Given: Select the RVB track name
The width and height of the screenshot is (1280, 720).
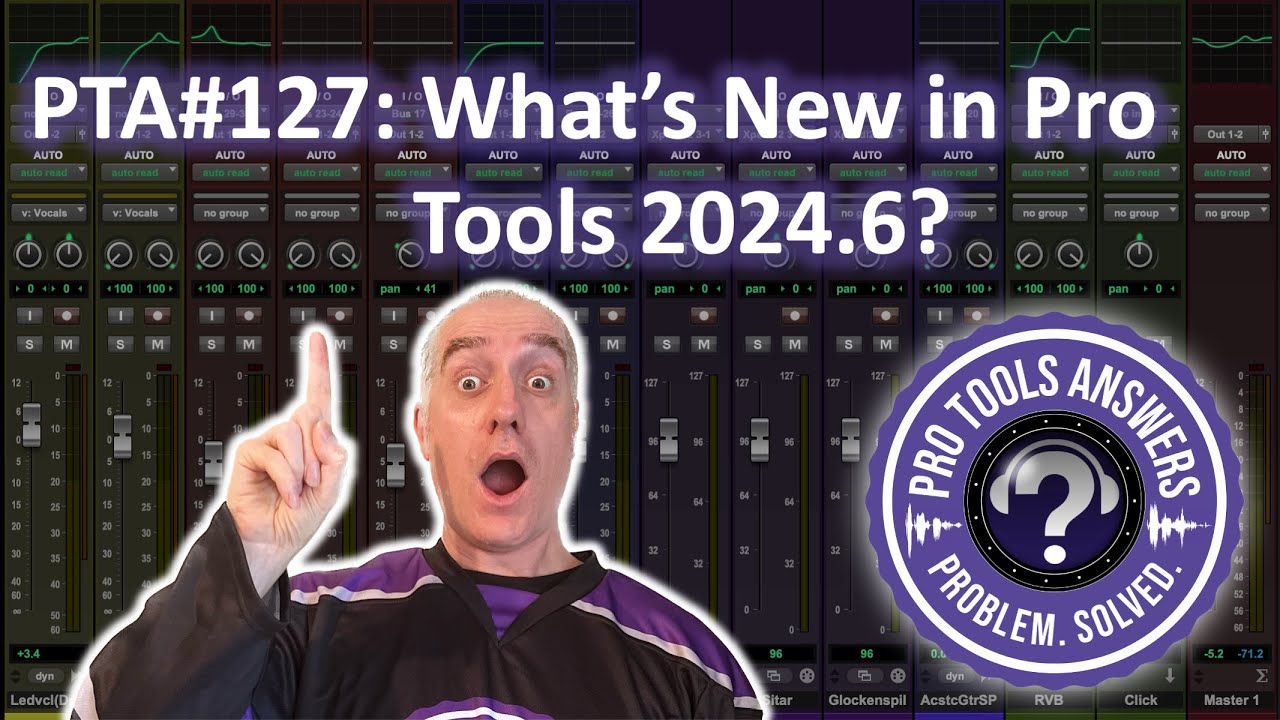Looking at the screenshot, I should (1049, 700).
